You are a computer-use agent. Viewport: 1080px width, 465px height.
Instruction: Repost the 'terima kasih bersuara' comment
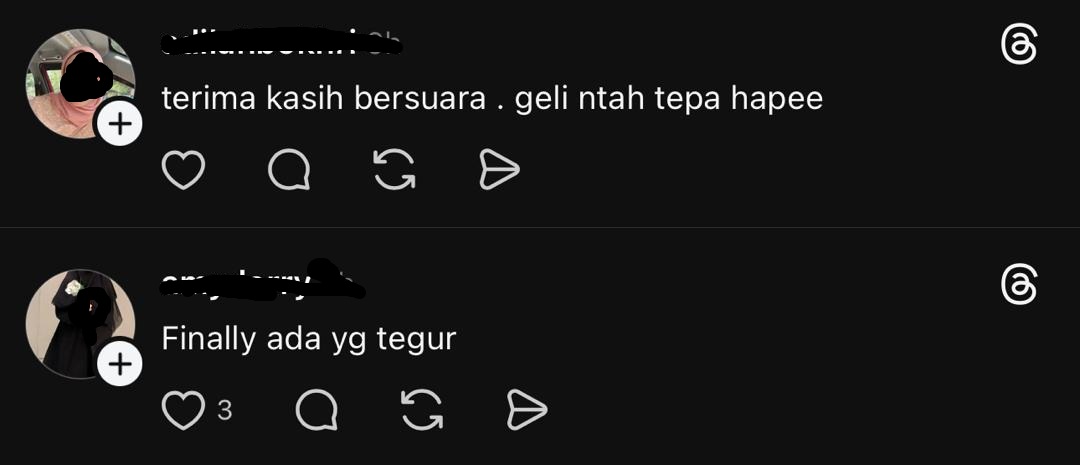click(395, 169)
